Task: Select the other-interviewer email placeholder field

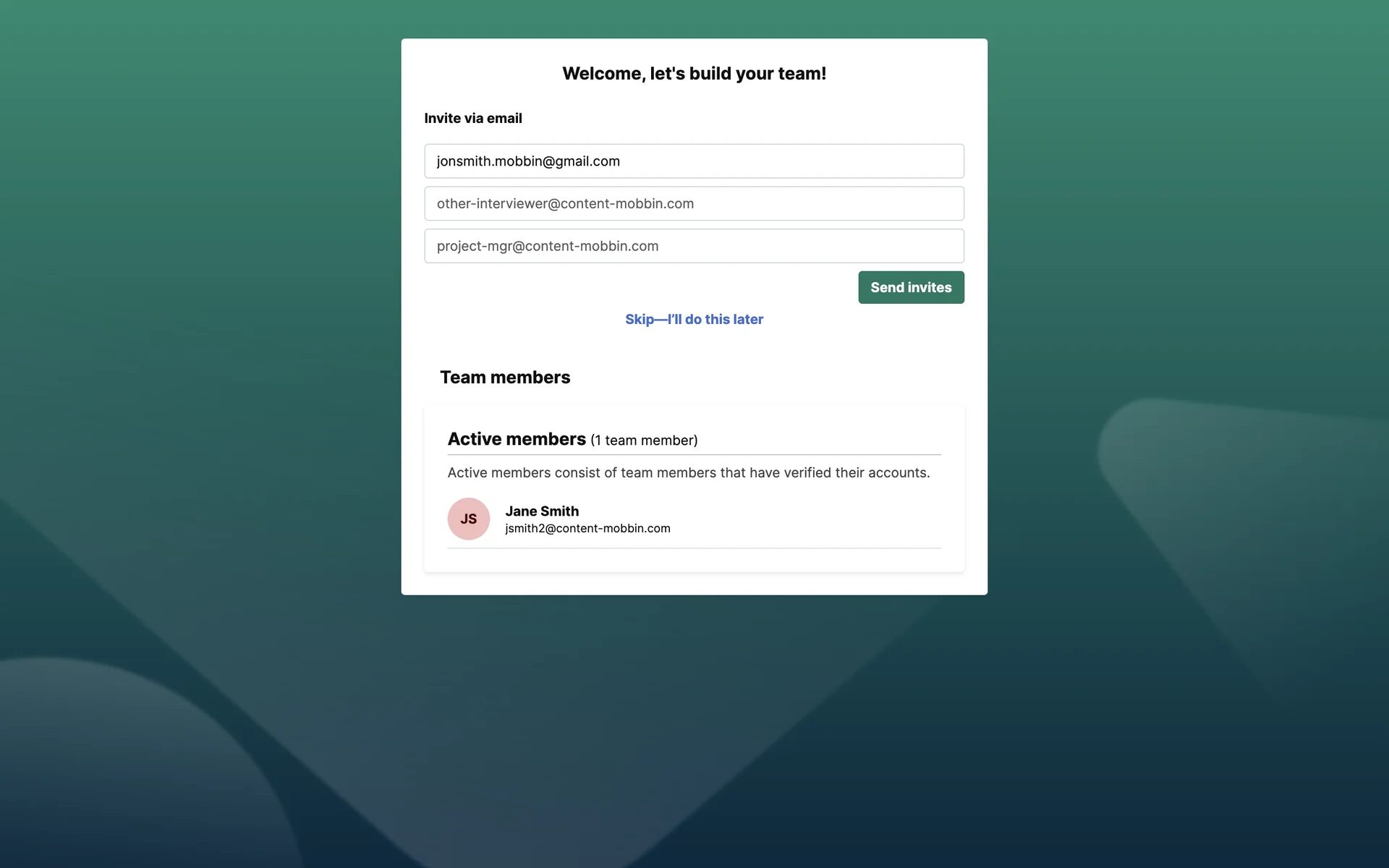Action: coord(694,203)
